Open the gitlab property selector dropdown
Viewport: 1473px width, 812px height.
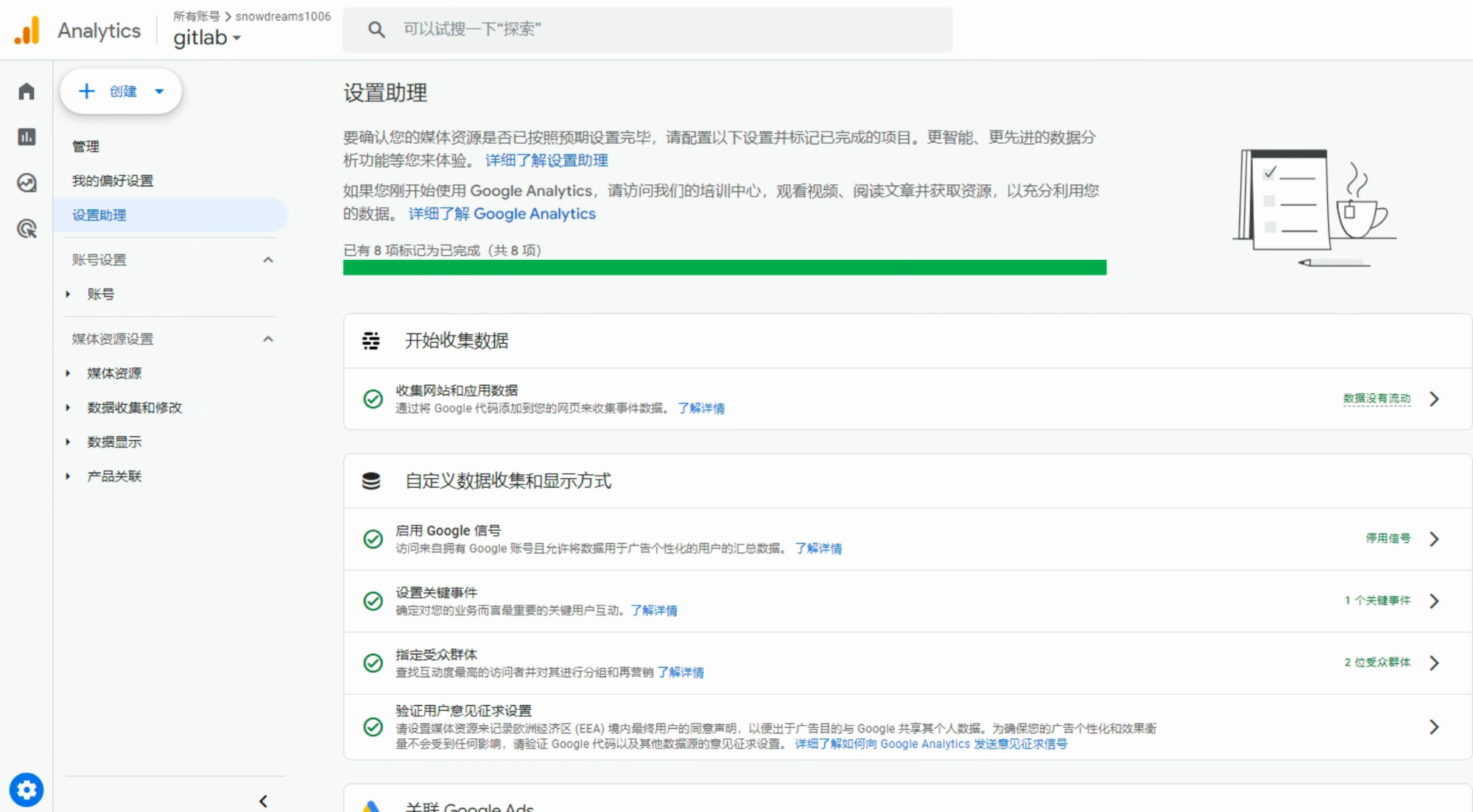click(x=208, y=38)
